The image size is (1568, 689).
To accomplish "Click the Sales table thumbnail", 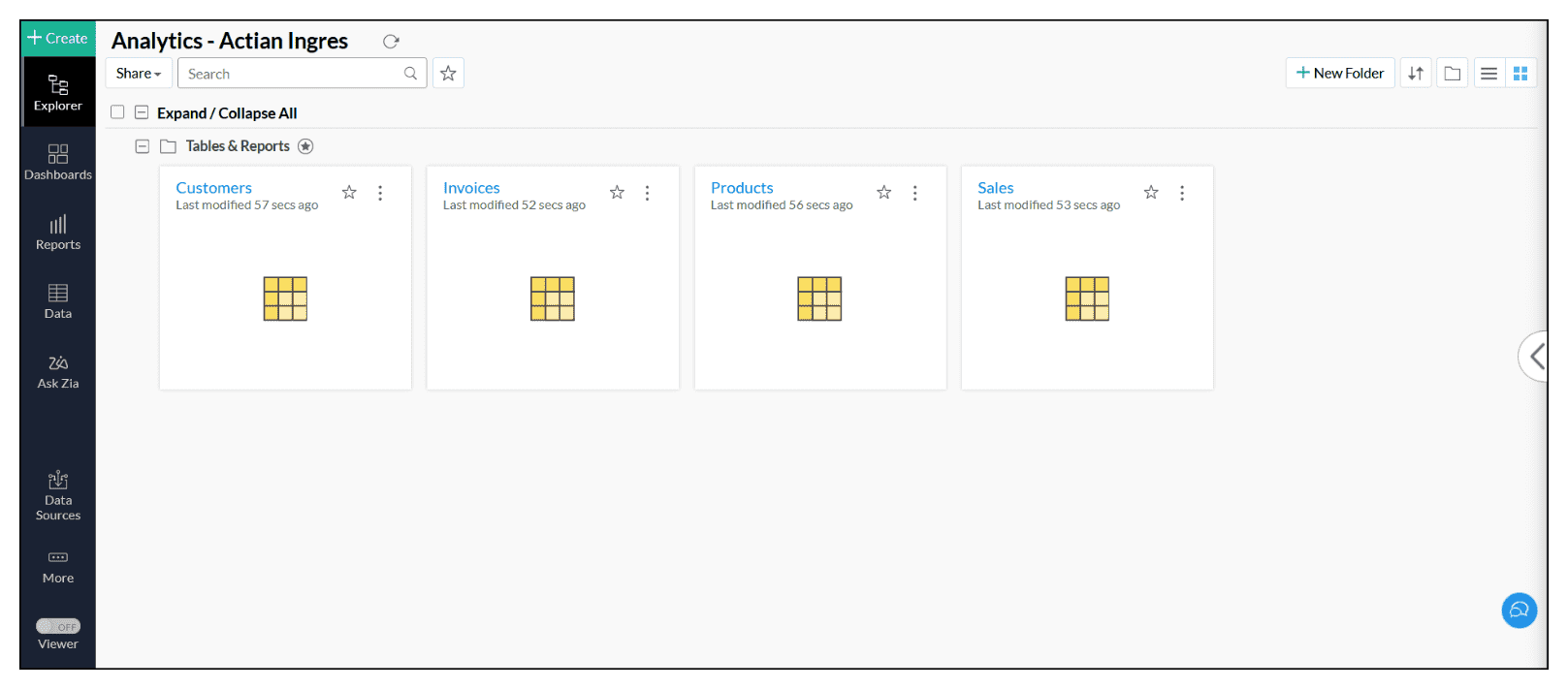I will (1087, 298).
